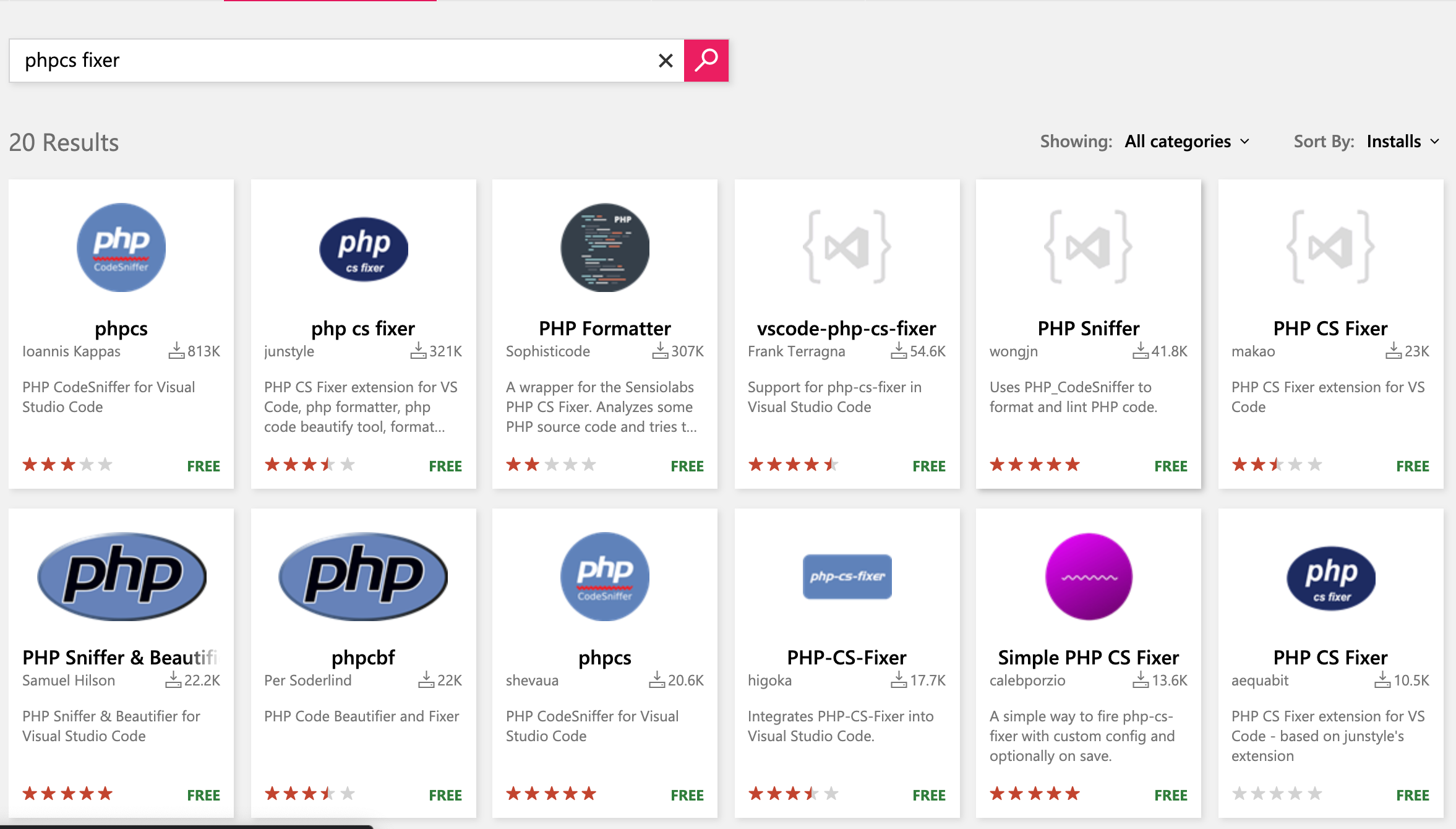Clear the search box with X
The height and width of the screenshot is (829, 1456).
(x=666, y=61)
